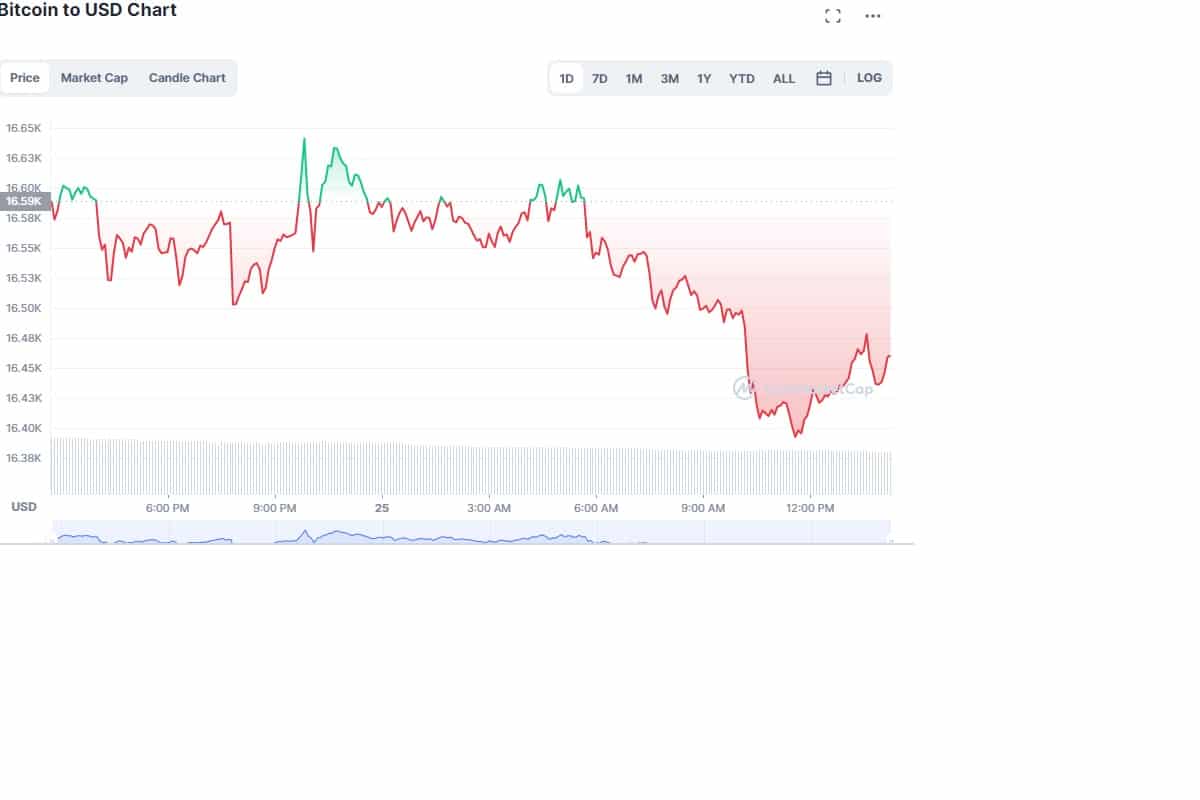Select the 3M time range
Image resolution: width=1200 pixels, height=800 pixels.
668,77
